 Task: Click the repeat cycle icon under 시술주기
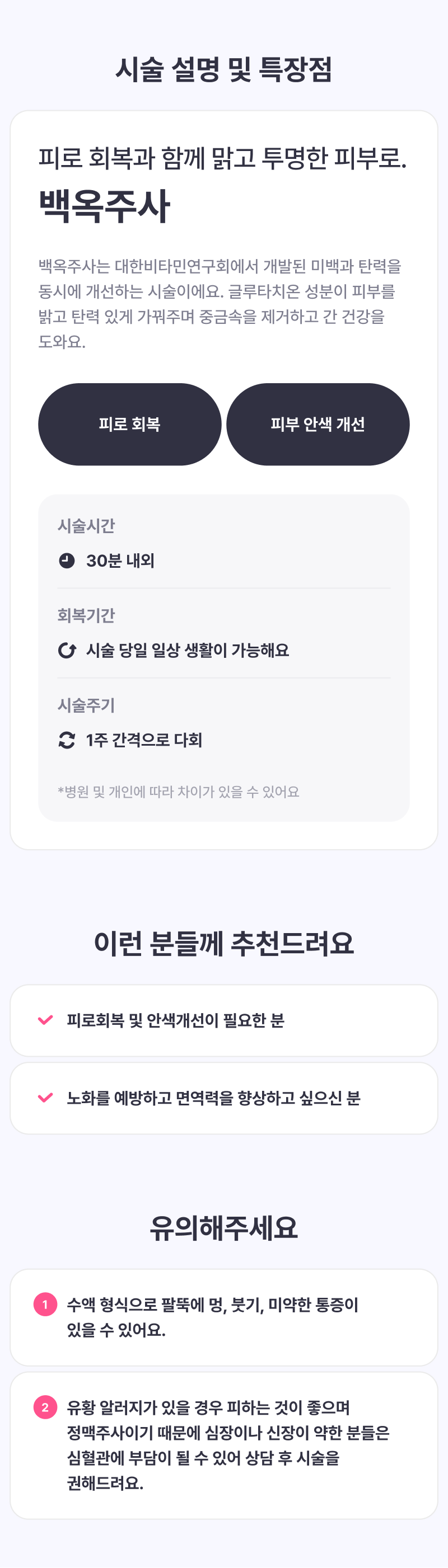point(67,740)
